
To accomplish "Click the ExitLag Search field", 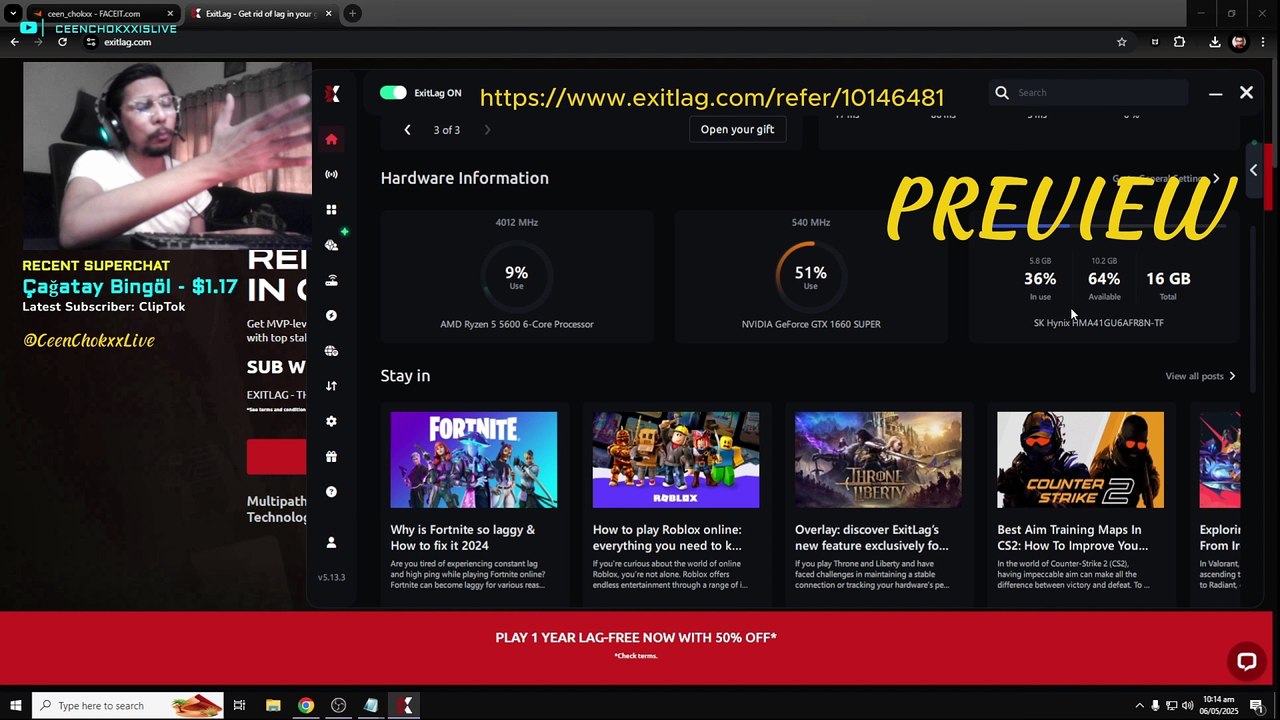I will 1090,93.
